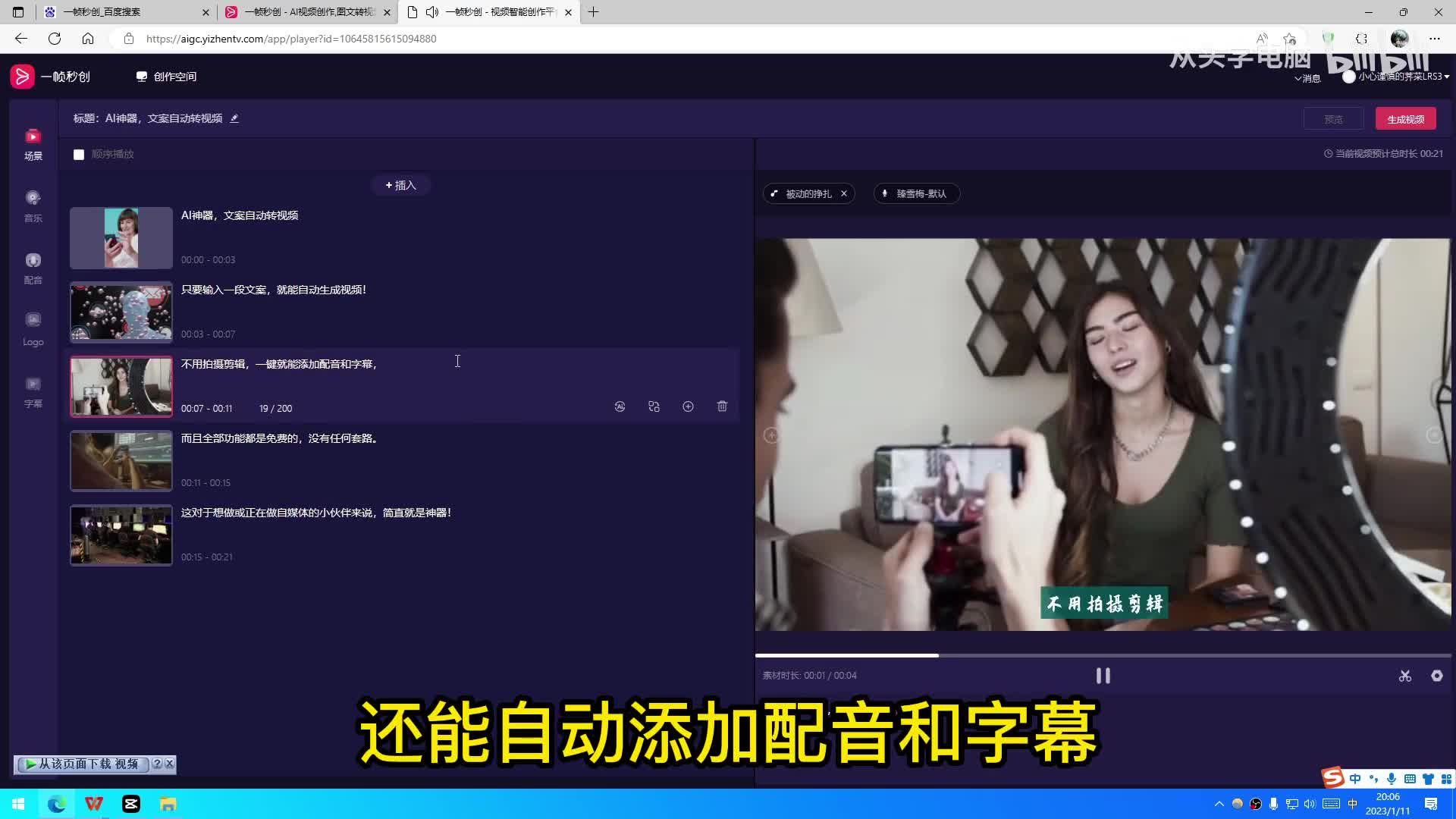Open the 臻雪梅-默认 voice selector
1456x819 pixels.
tap(916, 193)
